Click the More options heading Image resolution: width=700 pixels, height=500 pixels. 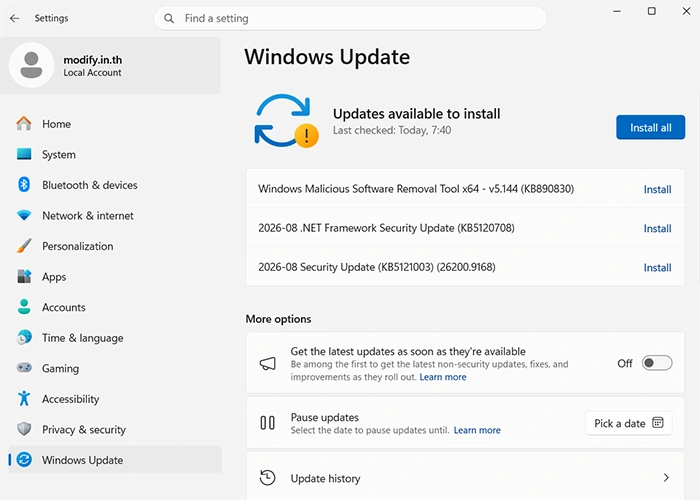[278, 319]
